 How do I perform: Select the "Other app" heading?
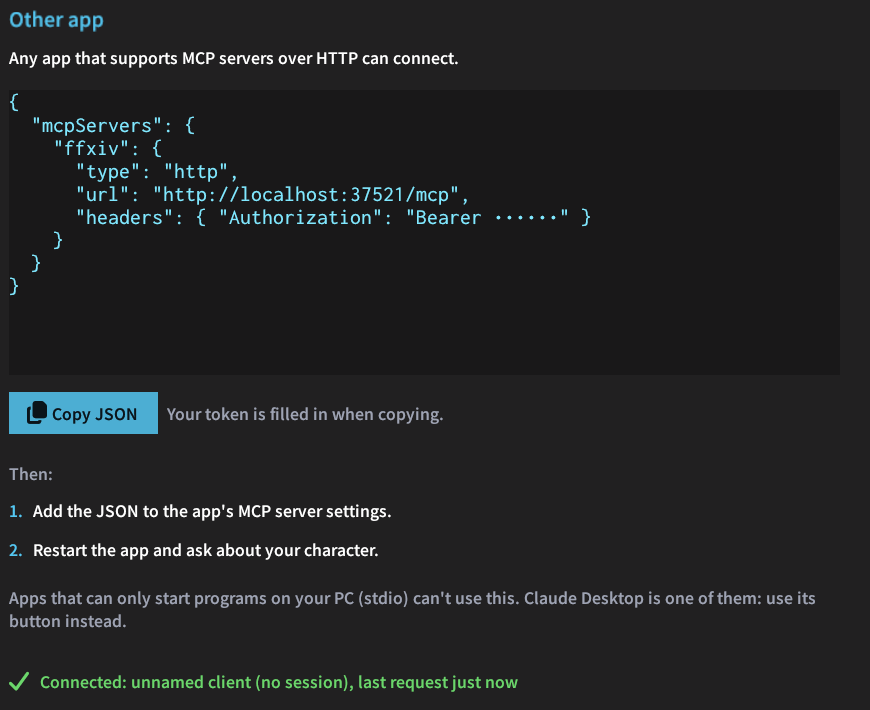tap(56, 21)
